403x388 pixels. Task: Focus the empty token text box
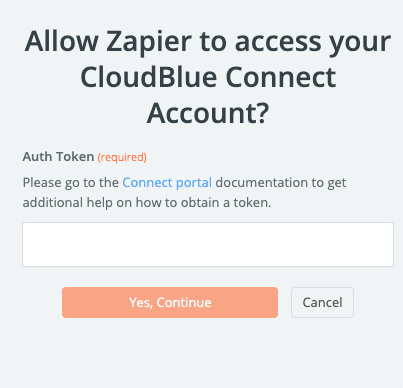click(208, 244)
